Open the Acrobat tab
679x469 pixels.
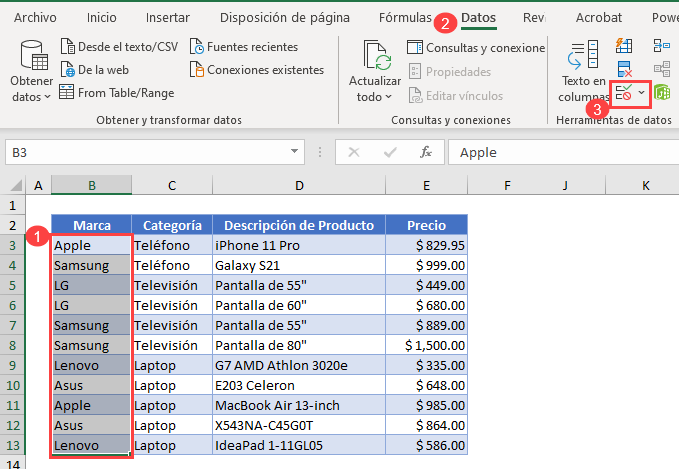[x=598, y=18]
